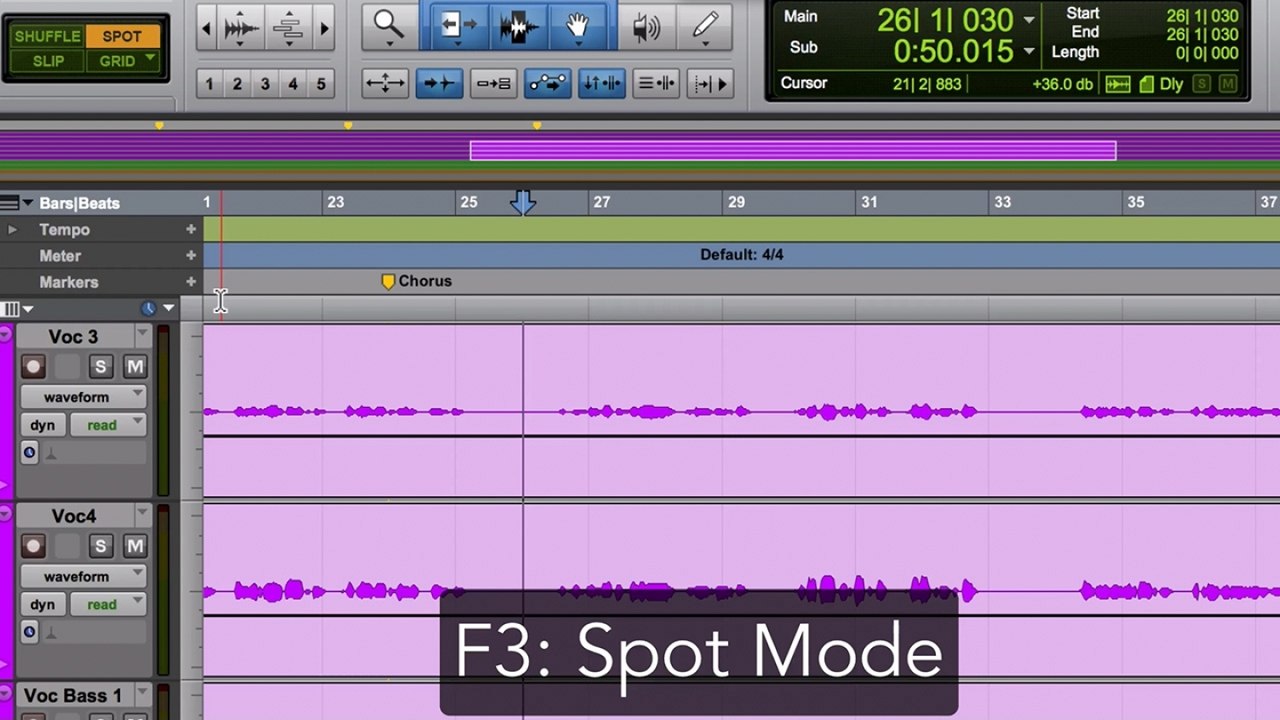Viewport: 1280px width, 720px height.
Task: Click MIDI notes zoom icon
Action: [288, 29]
